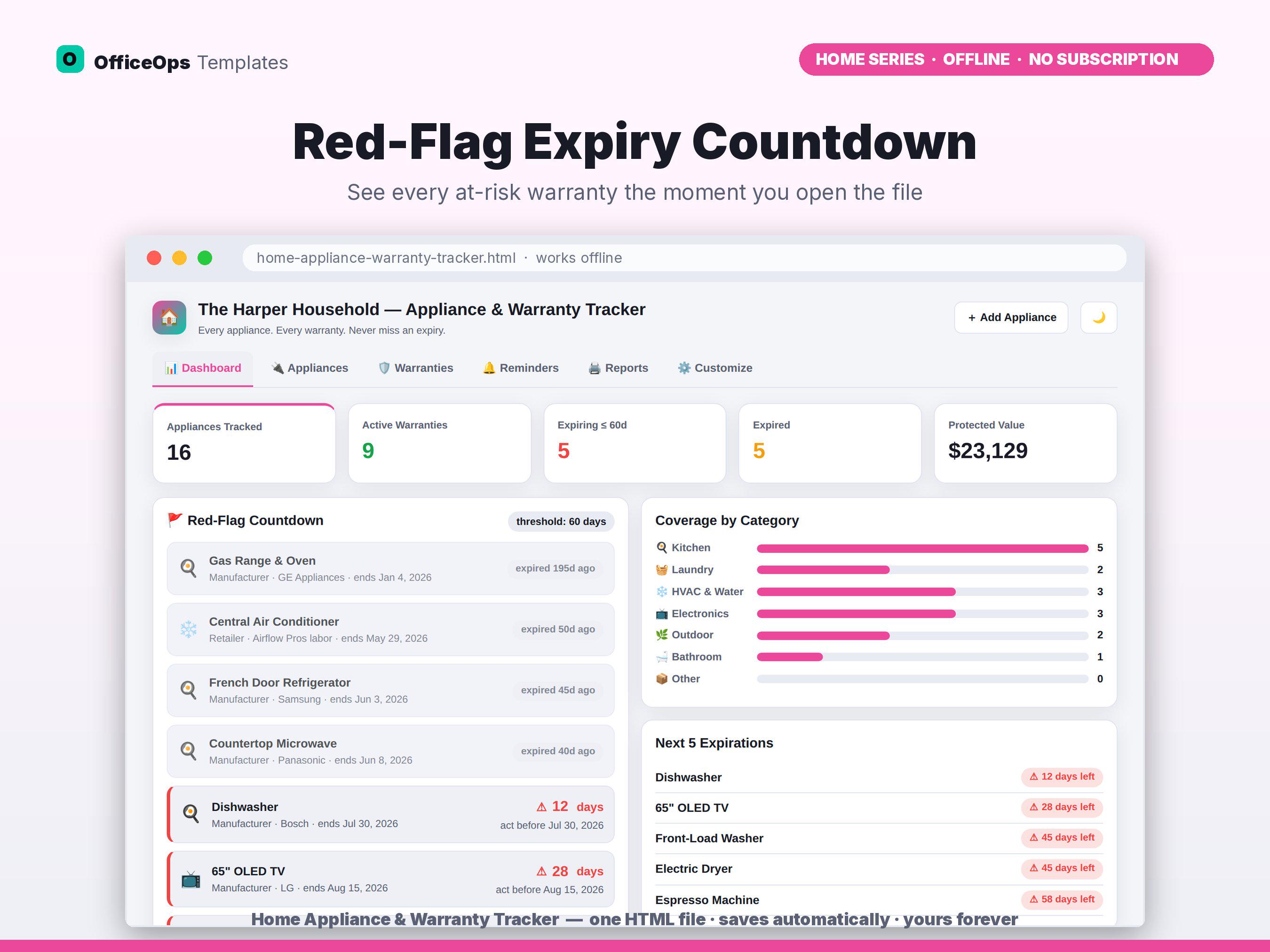Image resolution: width=1270 pixels, height=952 pixels.
Task: Click the Bathroom bathtub category icon
Action: [x=661, y=656]
